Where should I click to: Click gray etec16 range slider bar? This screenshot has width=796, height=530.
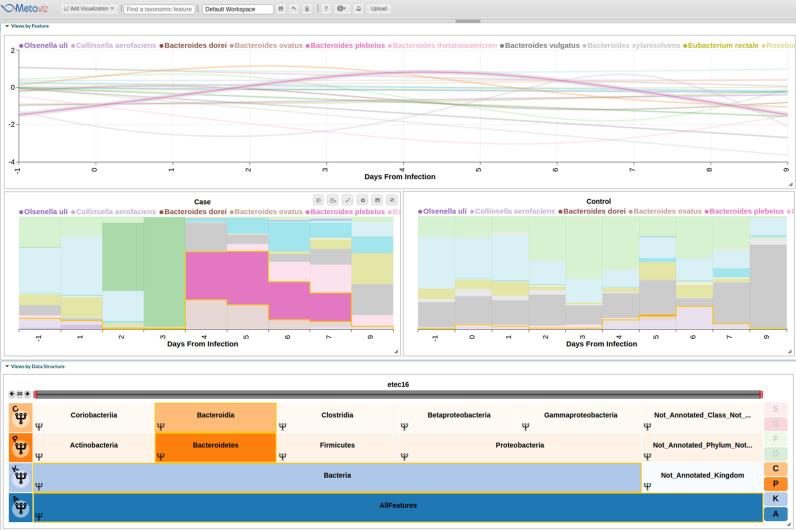(398, 394)
